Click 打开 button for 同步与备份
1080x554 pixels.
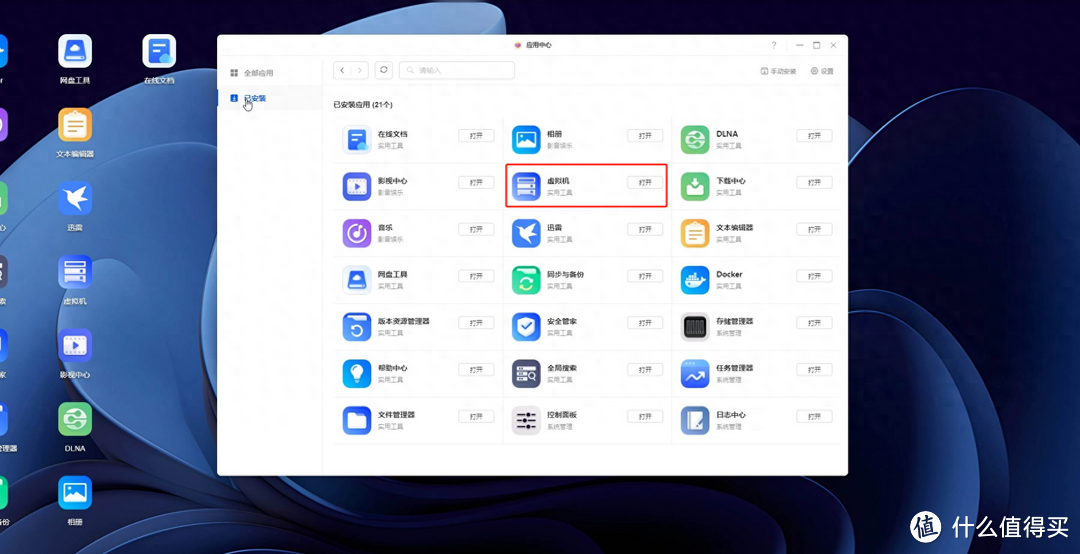click(645, 276)
